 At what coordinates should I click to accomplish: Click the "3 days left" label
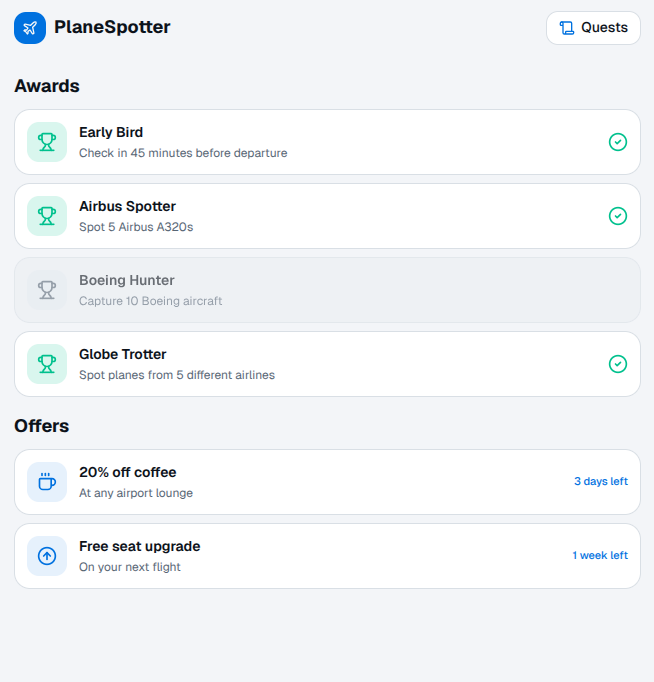point(600,482)
